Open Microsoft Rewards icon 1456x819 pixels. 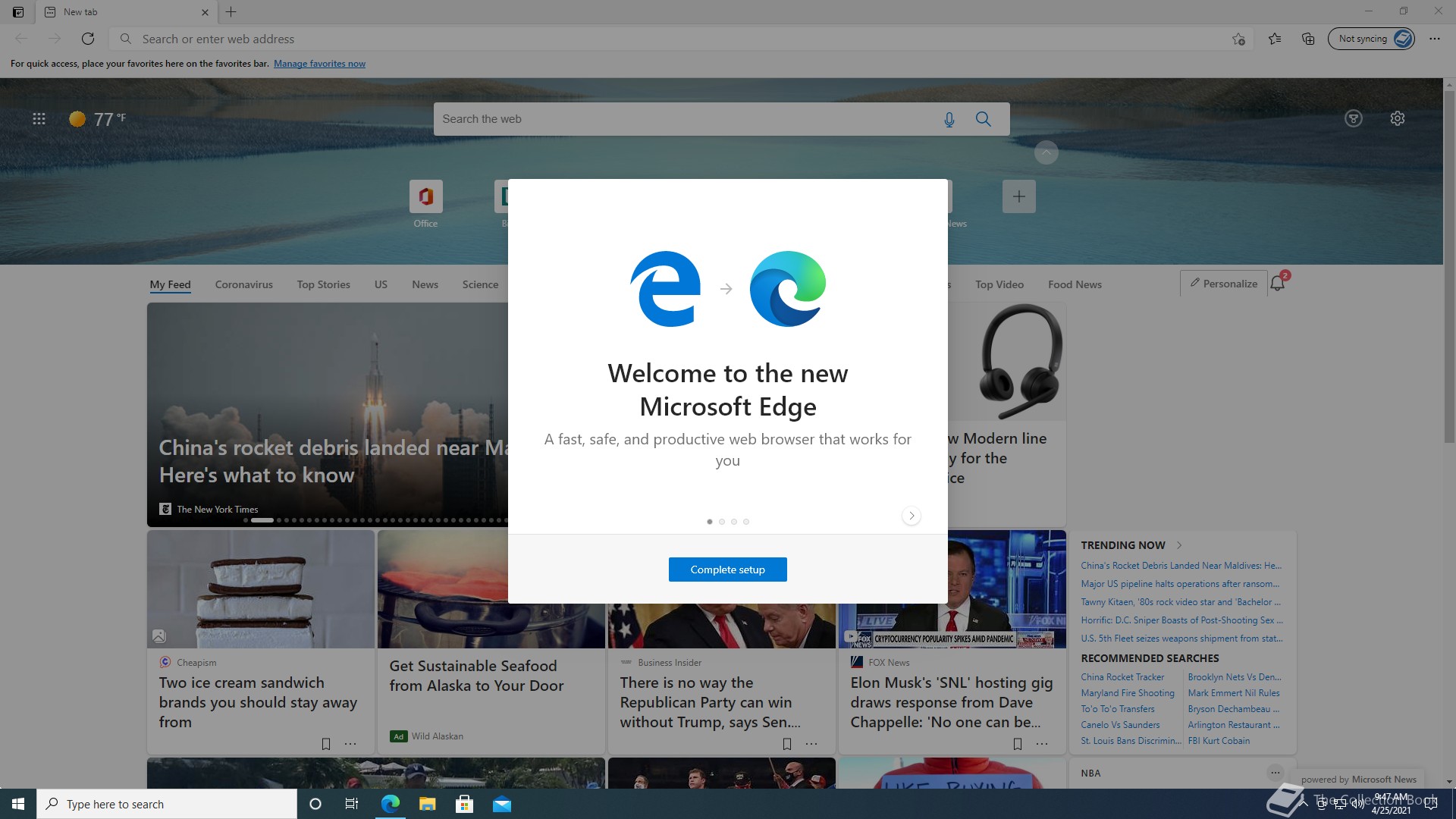coord(1354,118)
